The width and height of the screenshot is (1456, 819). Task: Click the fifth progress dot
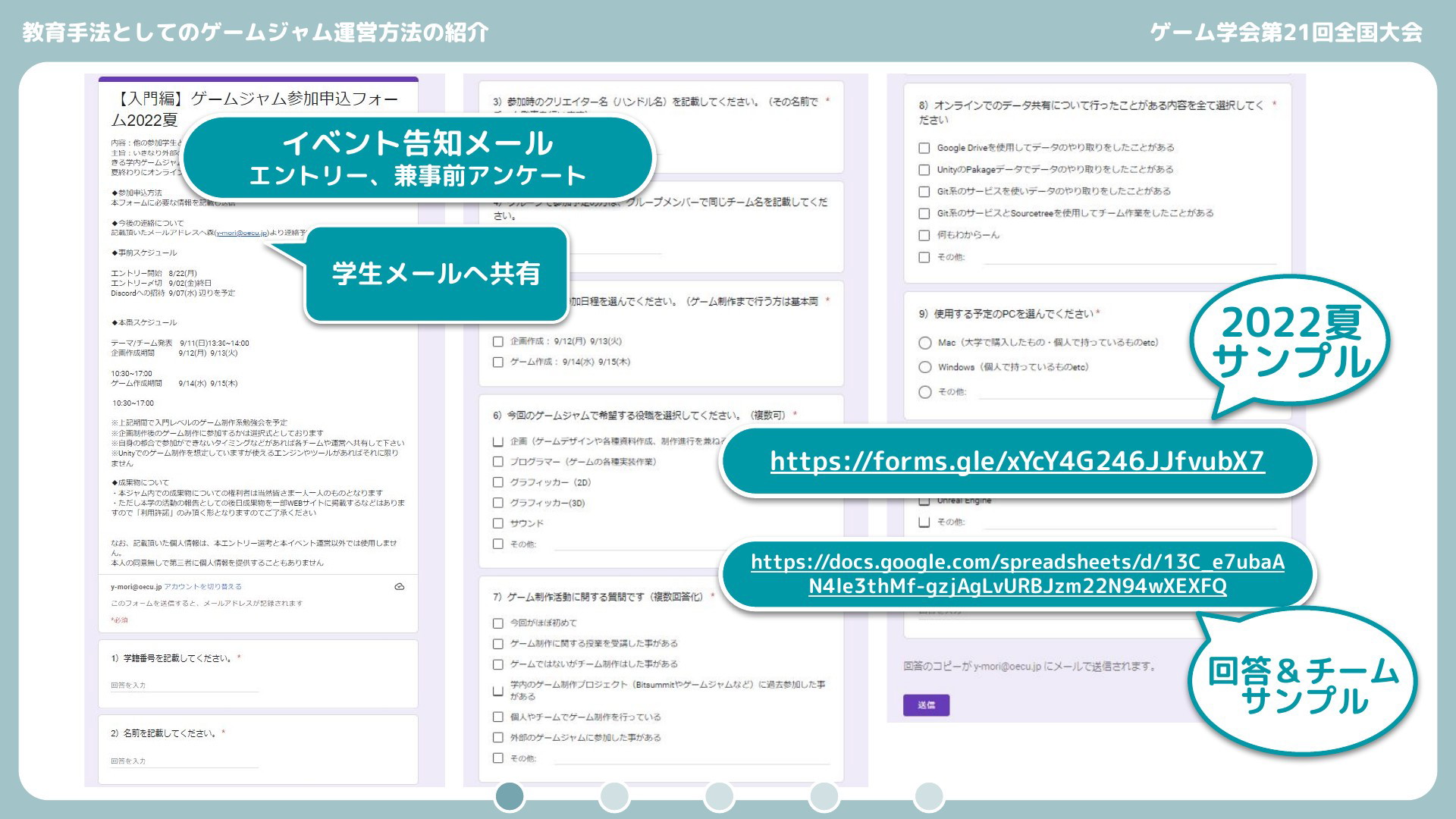[929, 796]
